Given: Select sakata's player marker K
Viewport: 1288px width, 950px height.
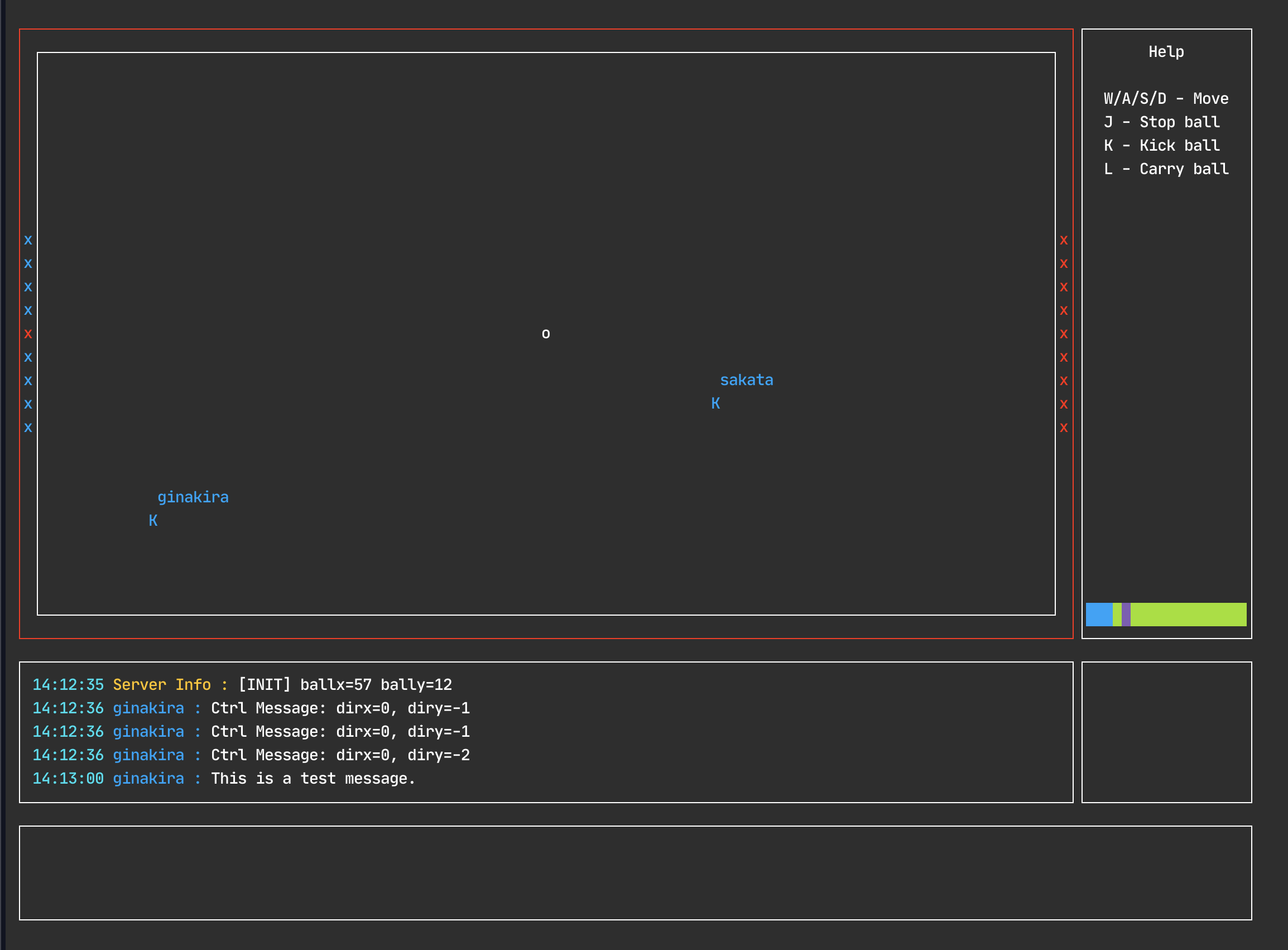Looking at the screenshot, I should coord(716,404).
